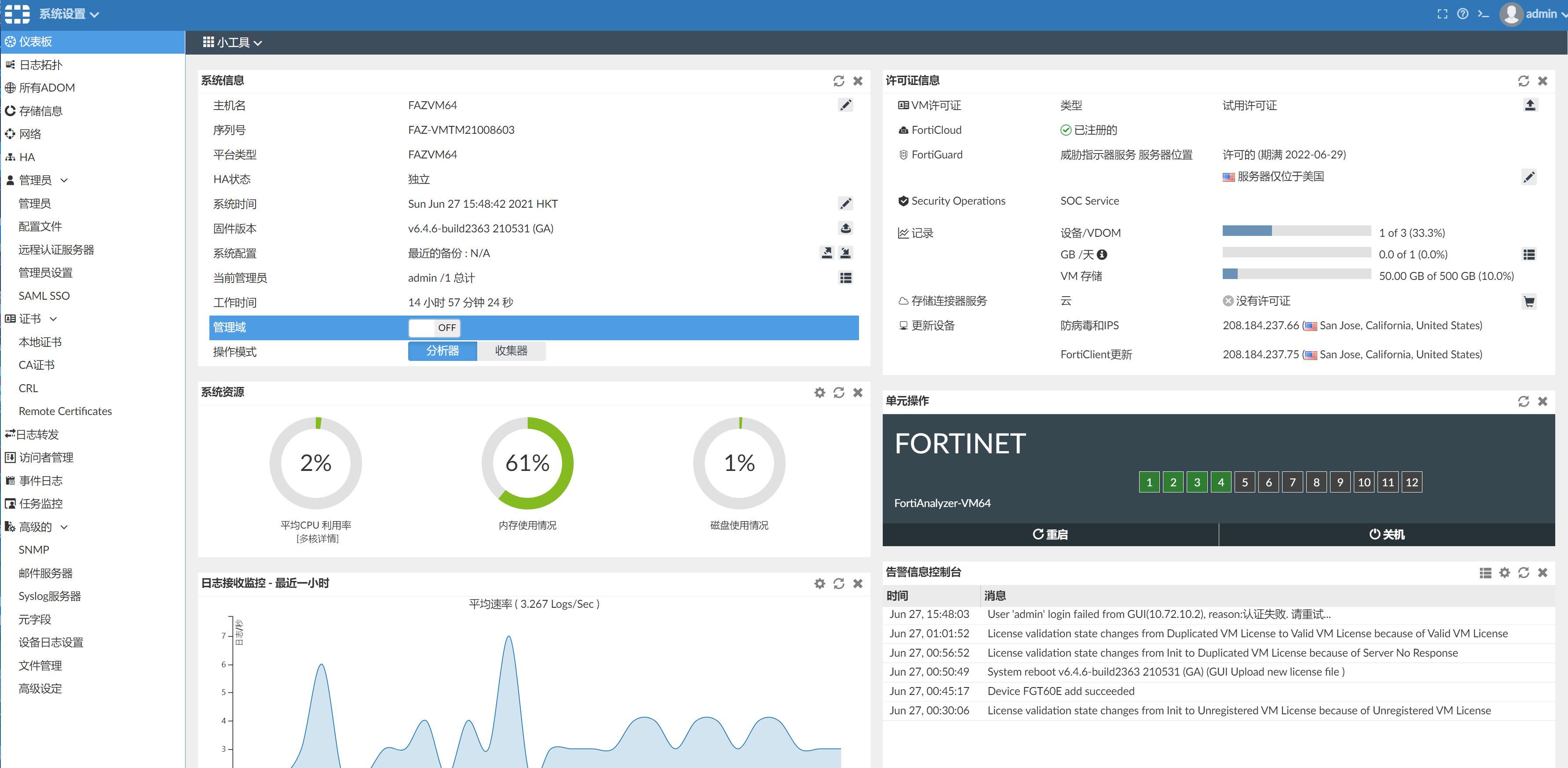The height and width of the screenshot is (768, 1568).
Task: Open the CLI console icon in header
Action: 1483,14
